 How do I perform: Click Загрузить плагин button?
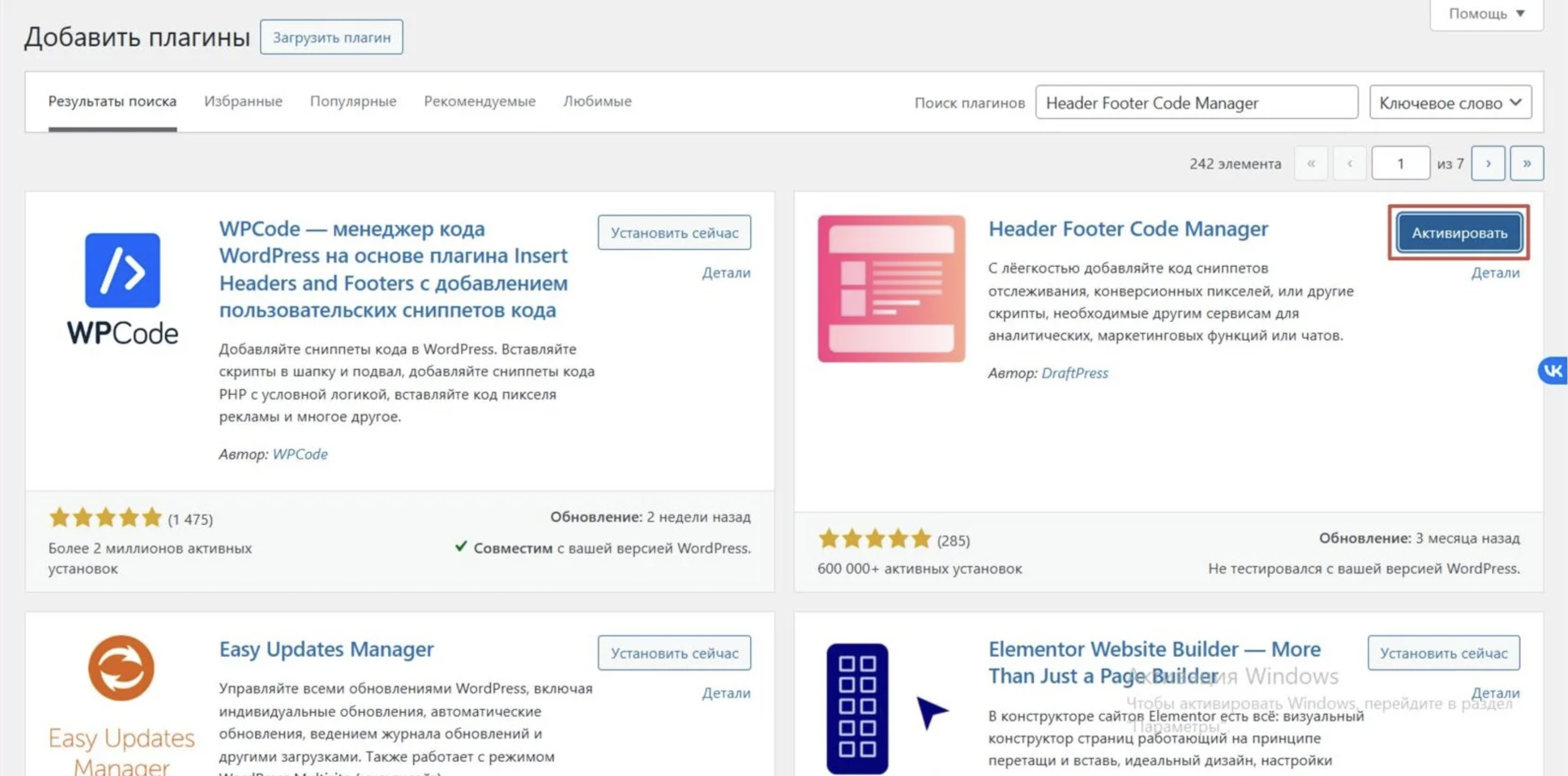[331, 37]
